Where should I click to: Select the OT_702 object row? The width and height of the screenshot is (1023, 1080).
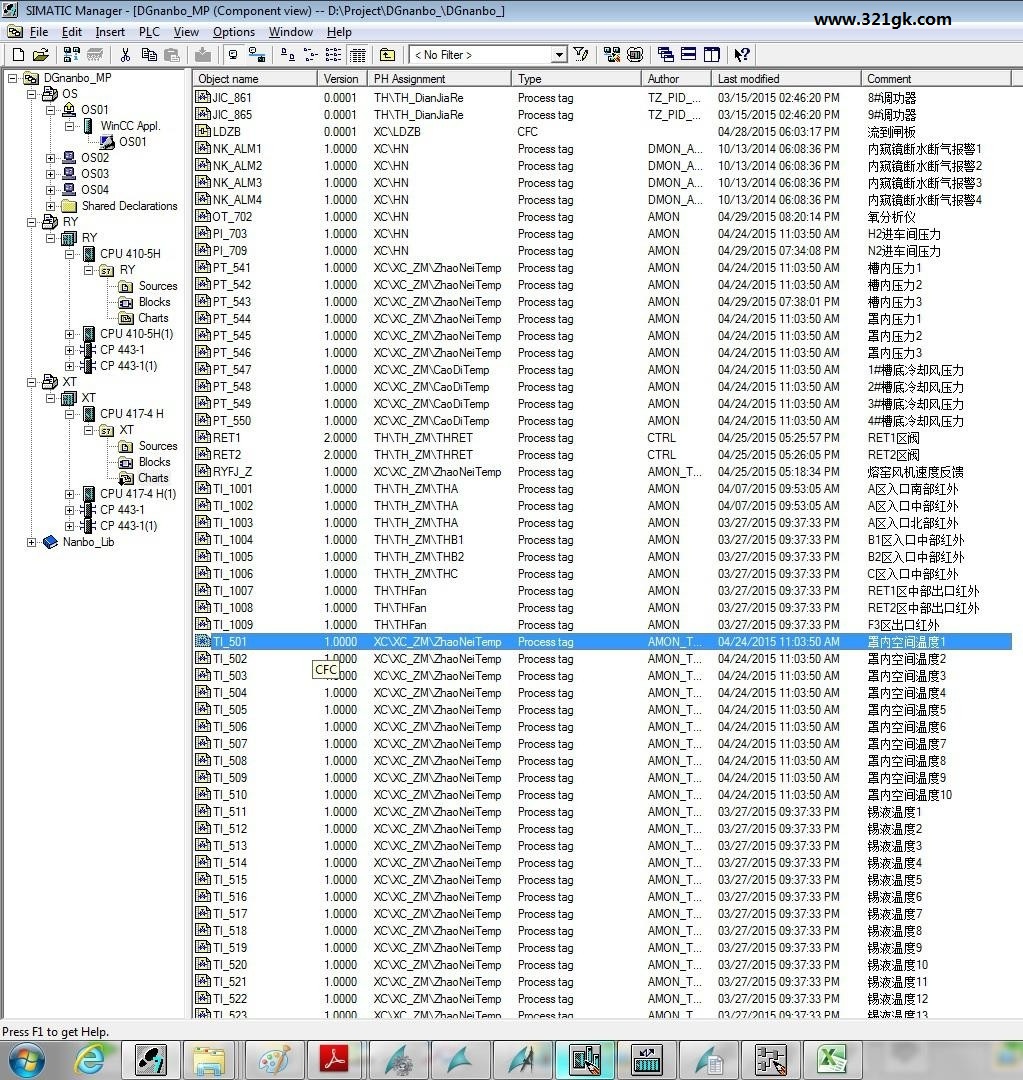click(x=602, y=216)
